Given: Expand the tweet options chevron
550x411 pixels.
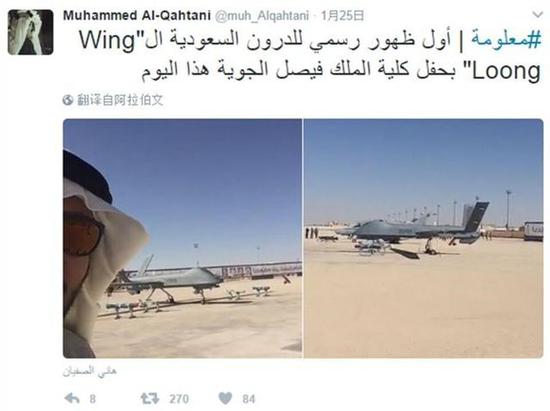Looking at the screenshot, I should [x=537, y=15].
